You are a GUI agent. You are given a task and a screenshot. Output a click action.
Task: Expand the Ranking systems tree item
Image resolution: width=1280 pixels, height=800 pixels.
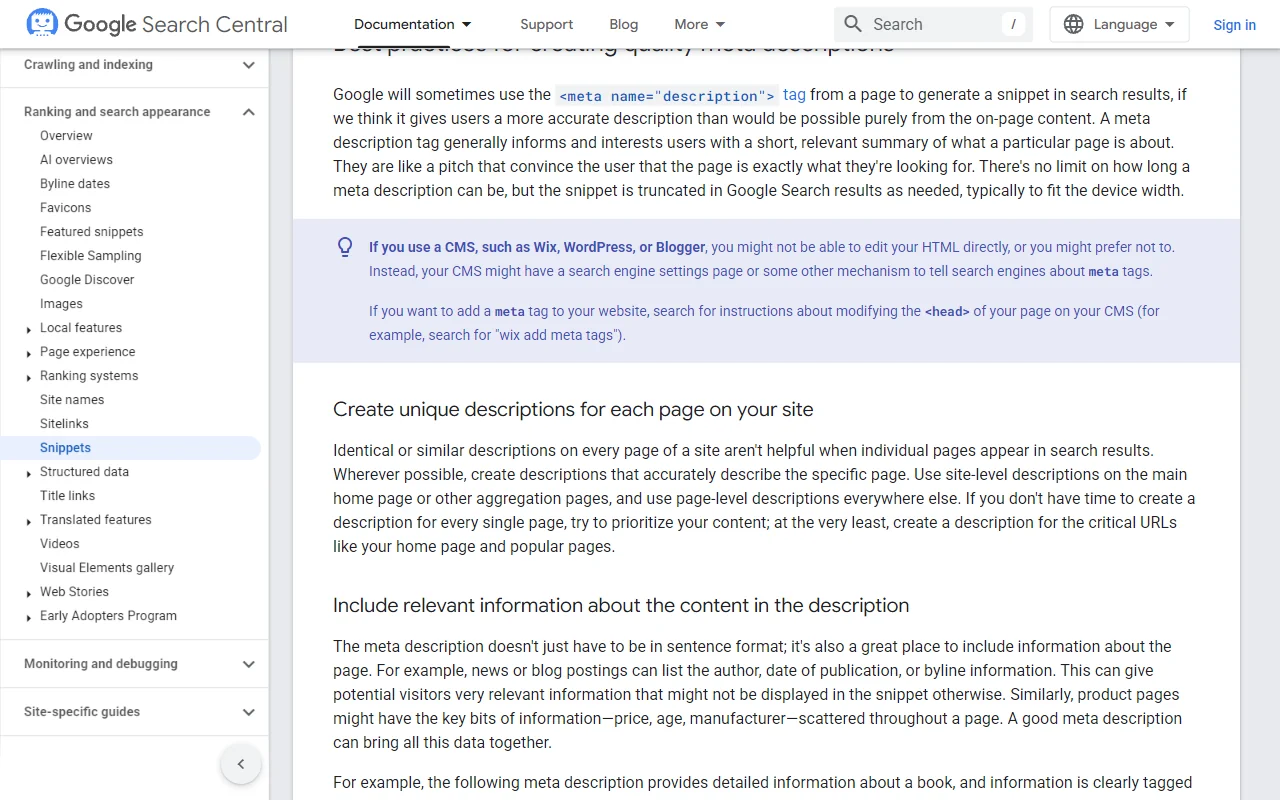point(29,377)
